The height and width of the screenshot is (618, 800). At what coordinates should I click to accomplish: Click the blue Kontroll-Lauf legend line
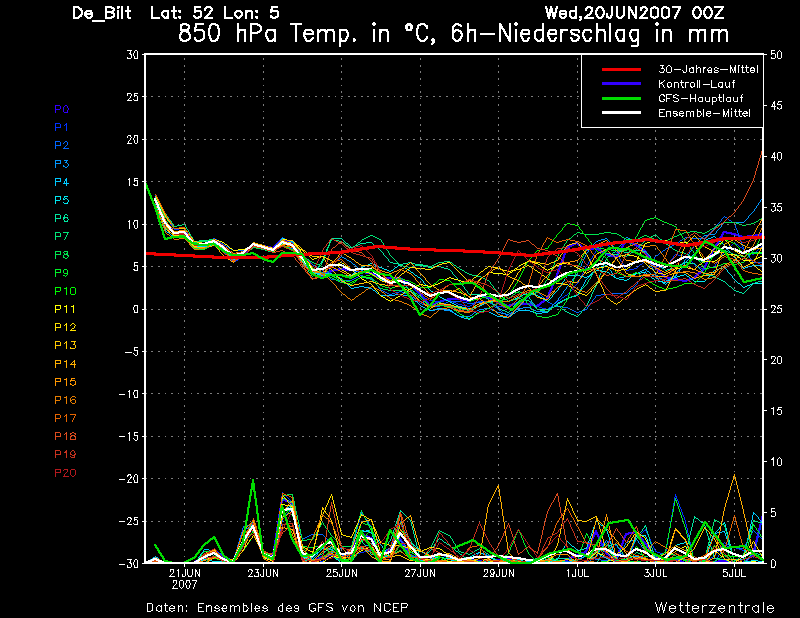pyautogui.click(x=621, y=84)
